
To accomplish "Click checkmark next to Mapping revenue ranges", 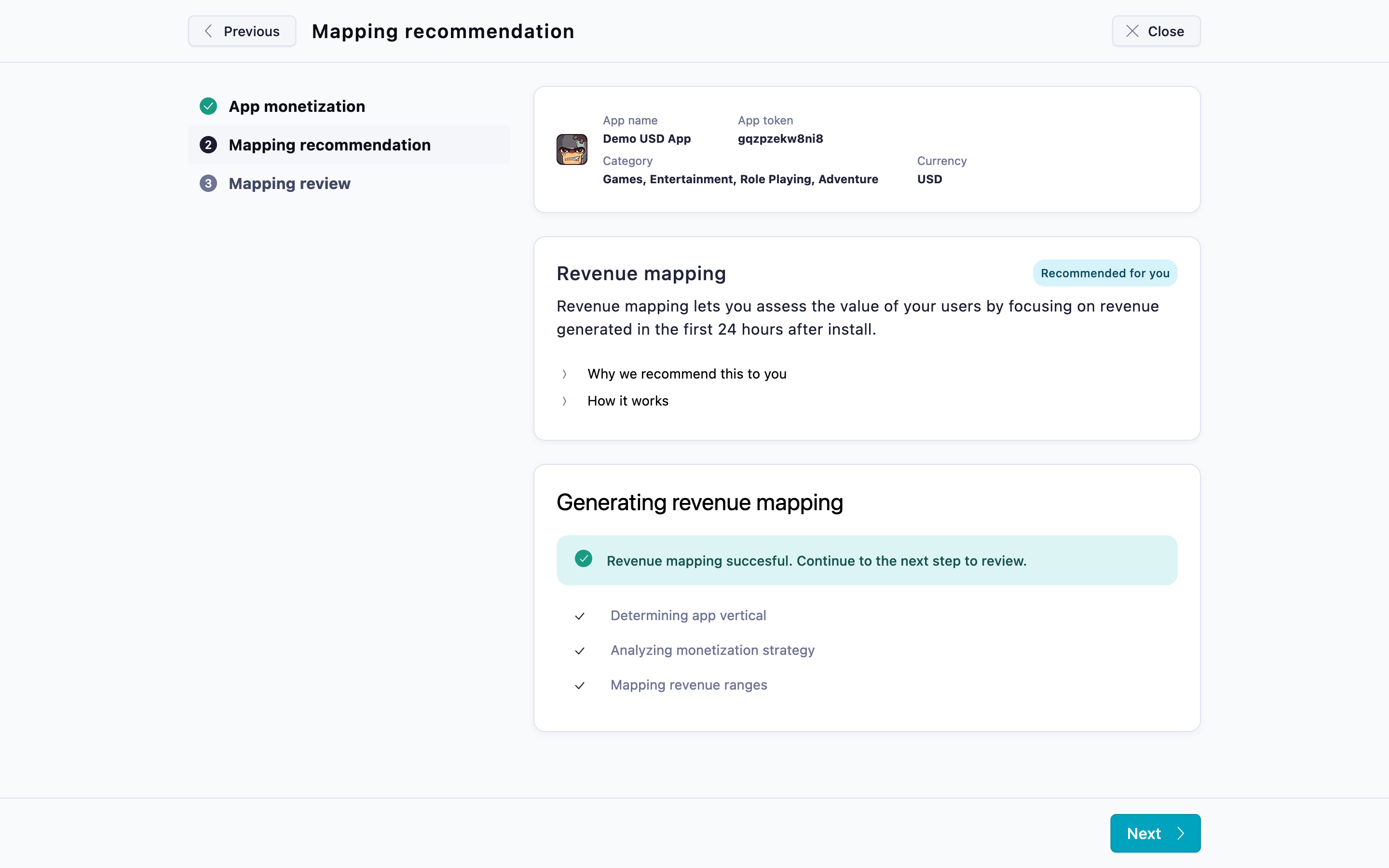I will point(580,685).
